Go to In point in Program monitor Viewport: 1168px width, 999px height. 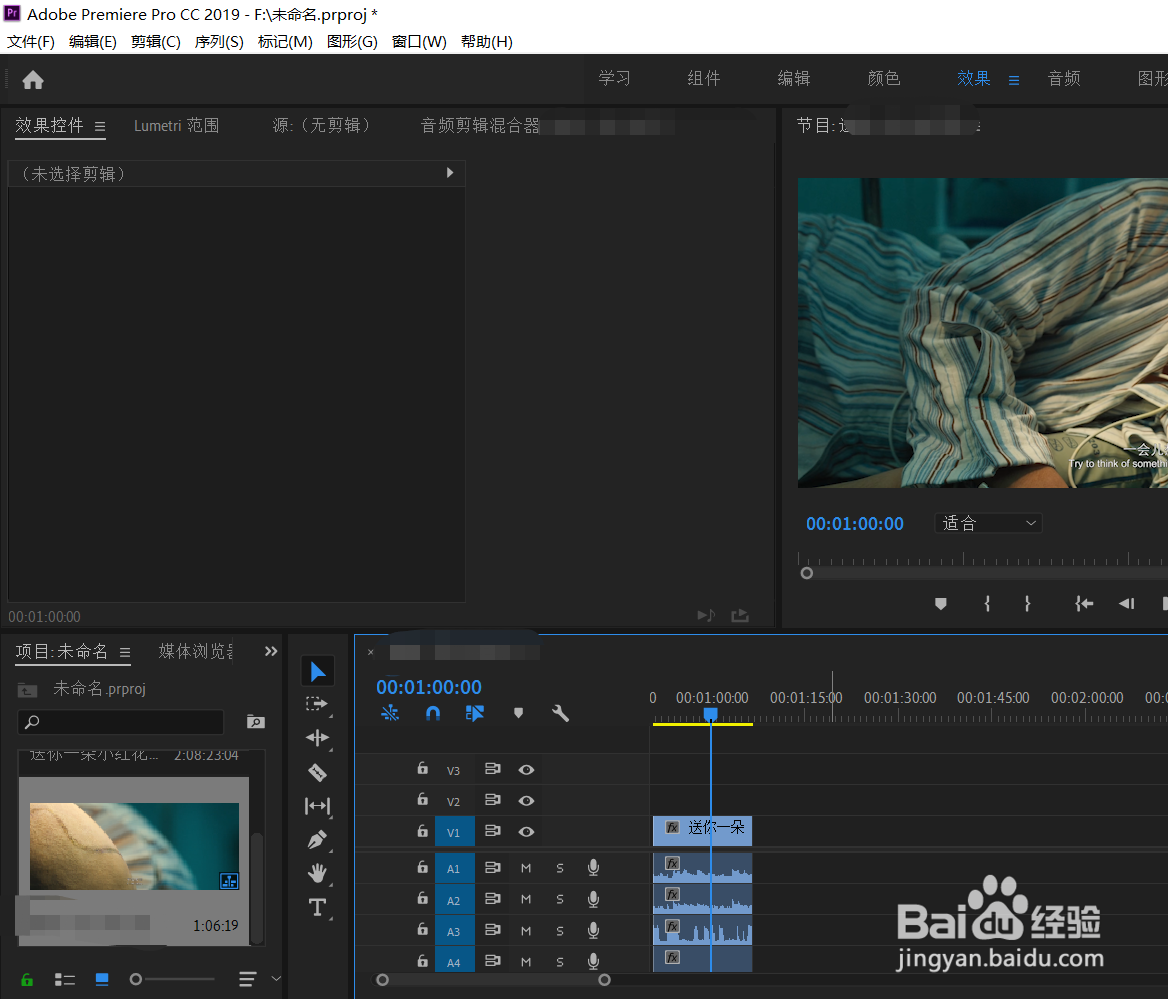coord(1084,603)
